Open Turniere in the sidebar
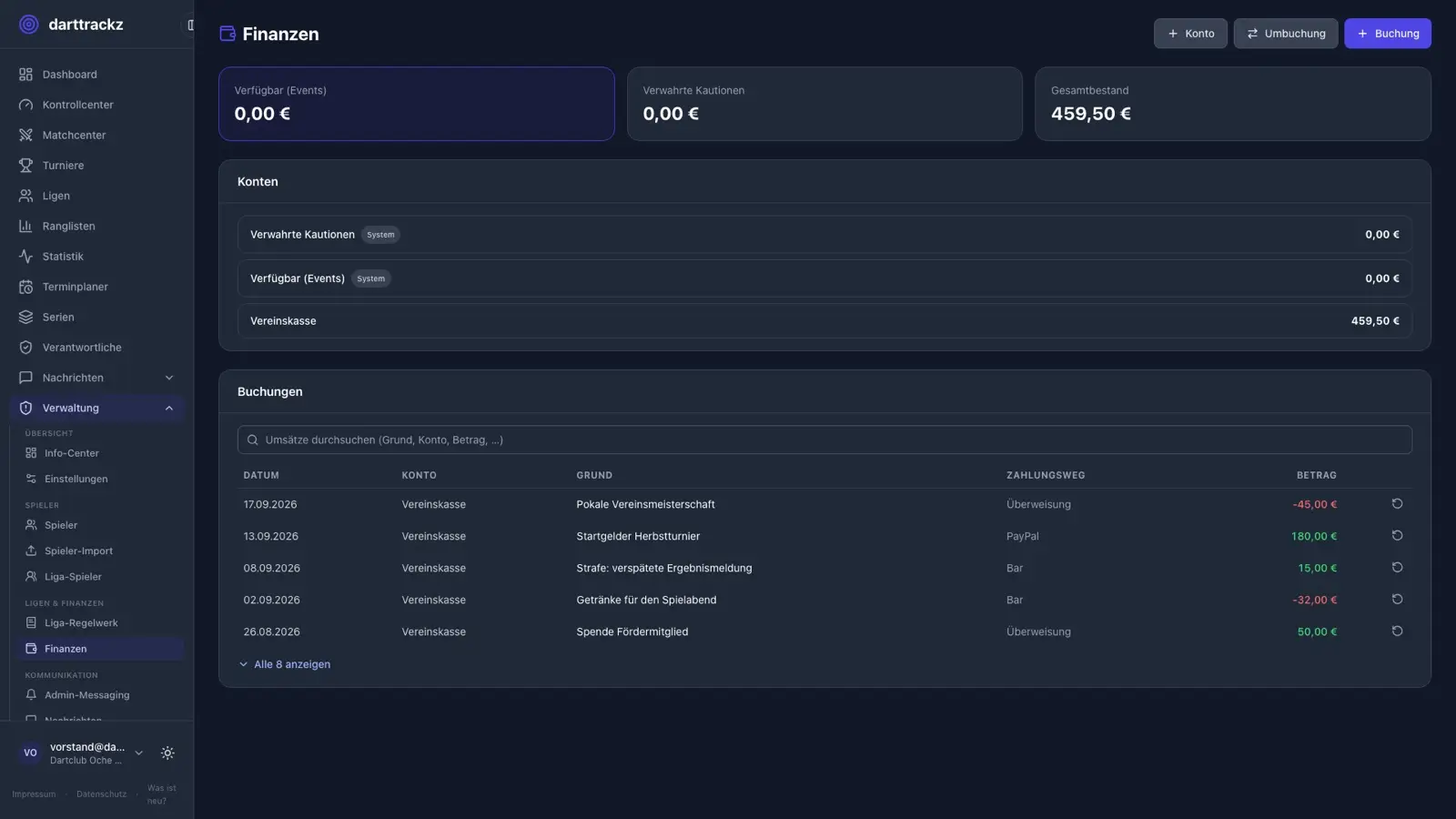 pos(96,166)
